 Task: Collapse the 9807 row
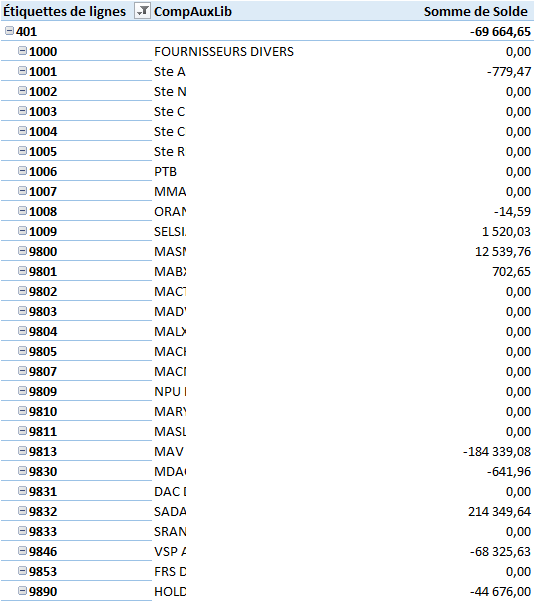(23, 371)
